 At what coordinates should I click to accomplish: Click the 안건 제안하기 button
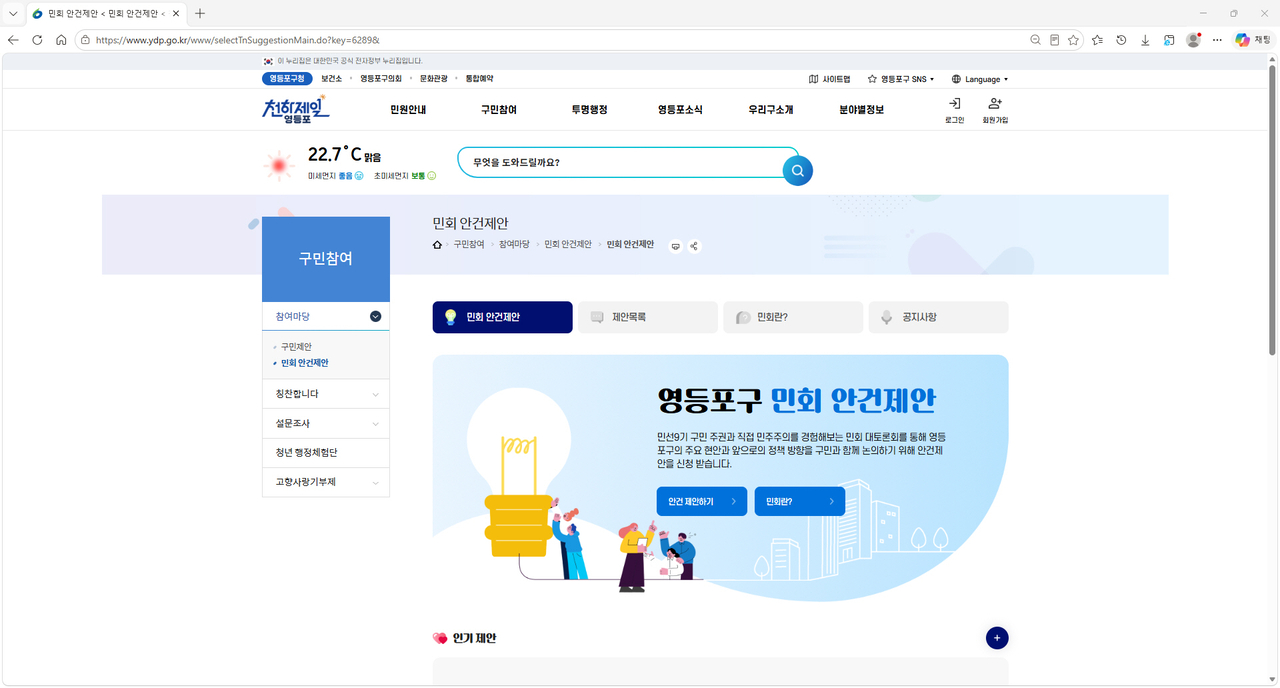point(702,501)
